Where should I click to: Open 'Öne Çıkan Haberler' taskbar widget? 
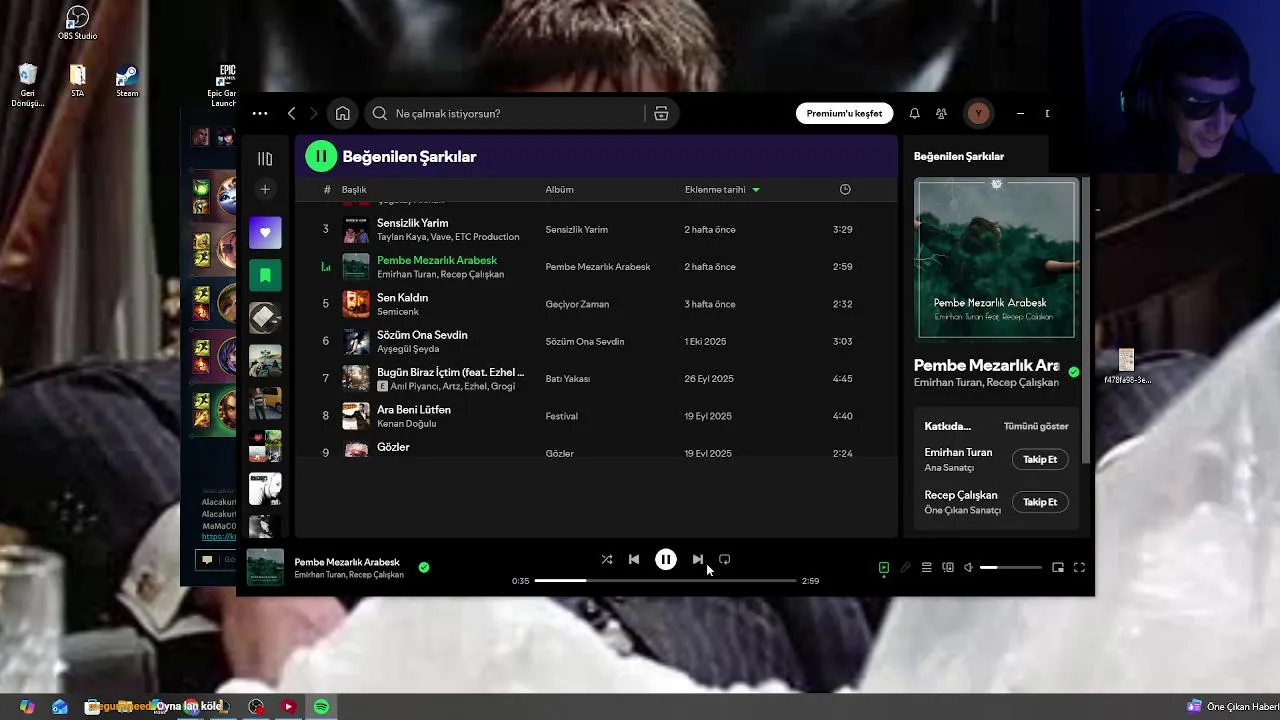coord(1233,707)
